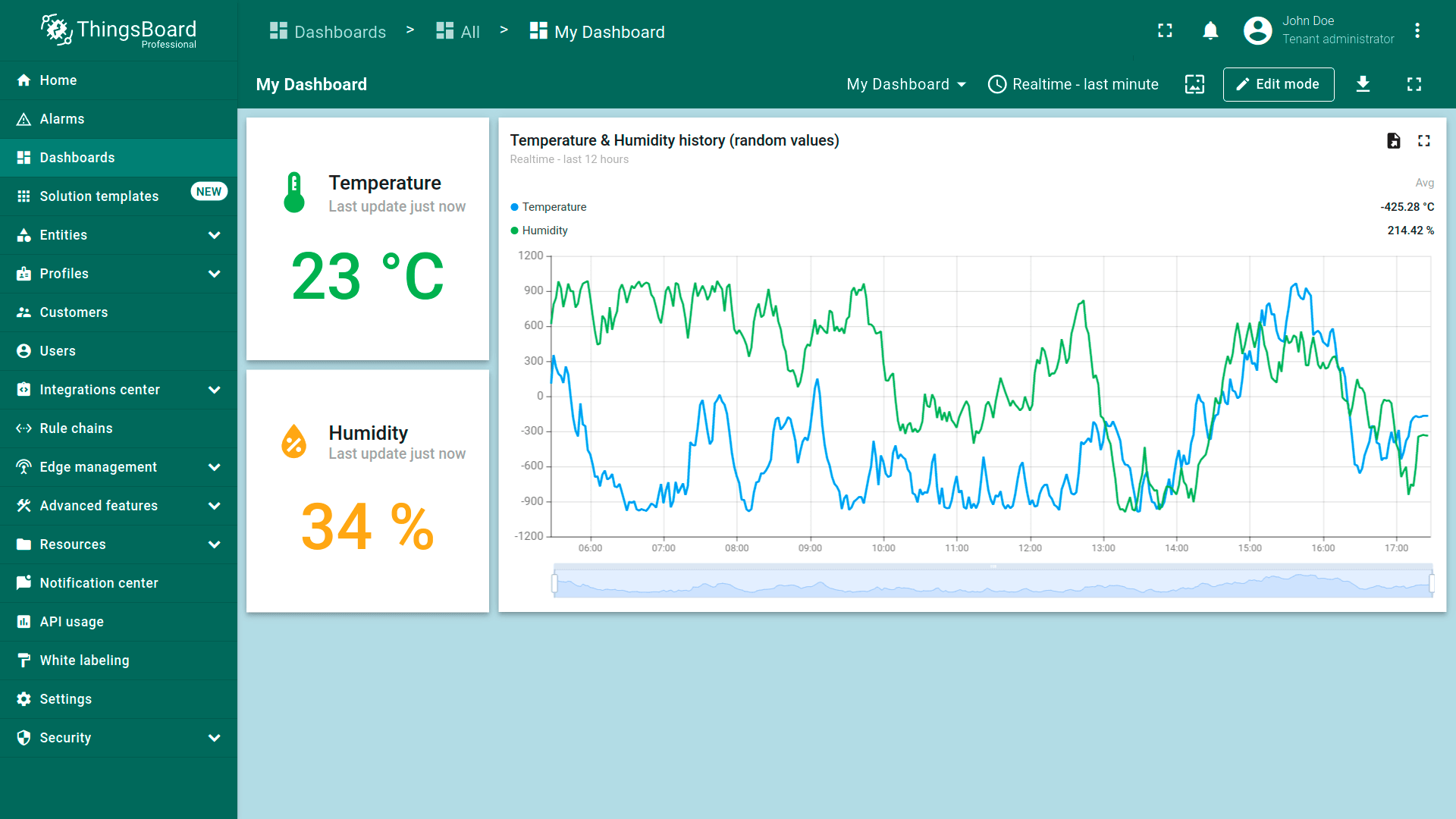Toggle Humidity series in chart legend
The image size is (1456, 819).
pyautogui.click(x=544, y=231)
